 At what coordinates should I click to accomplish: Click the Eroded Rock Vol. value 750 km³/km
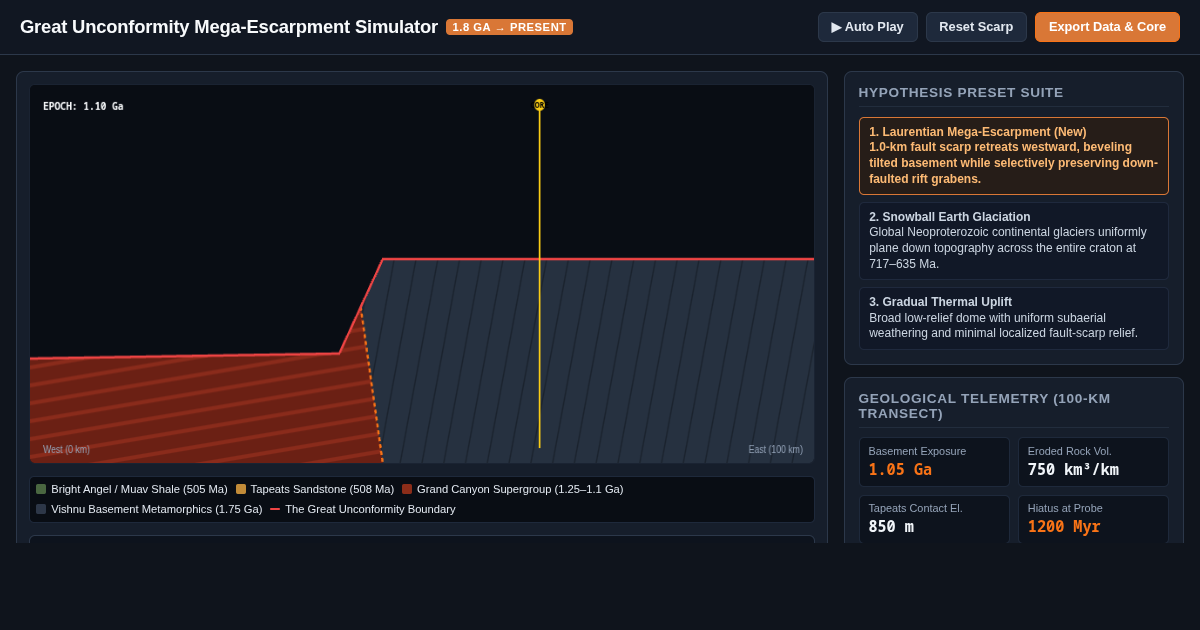1073,470
